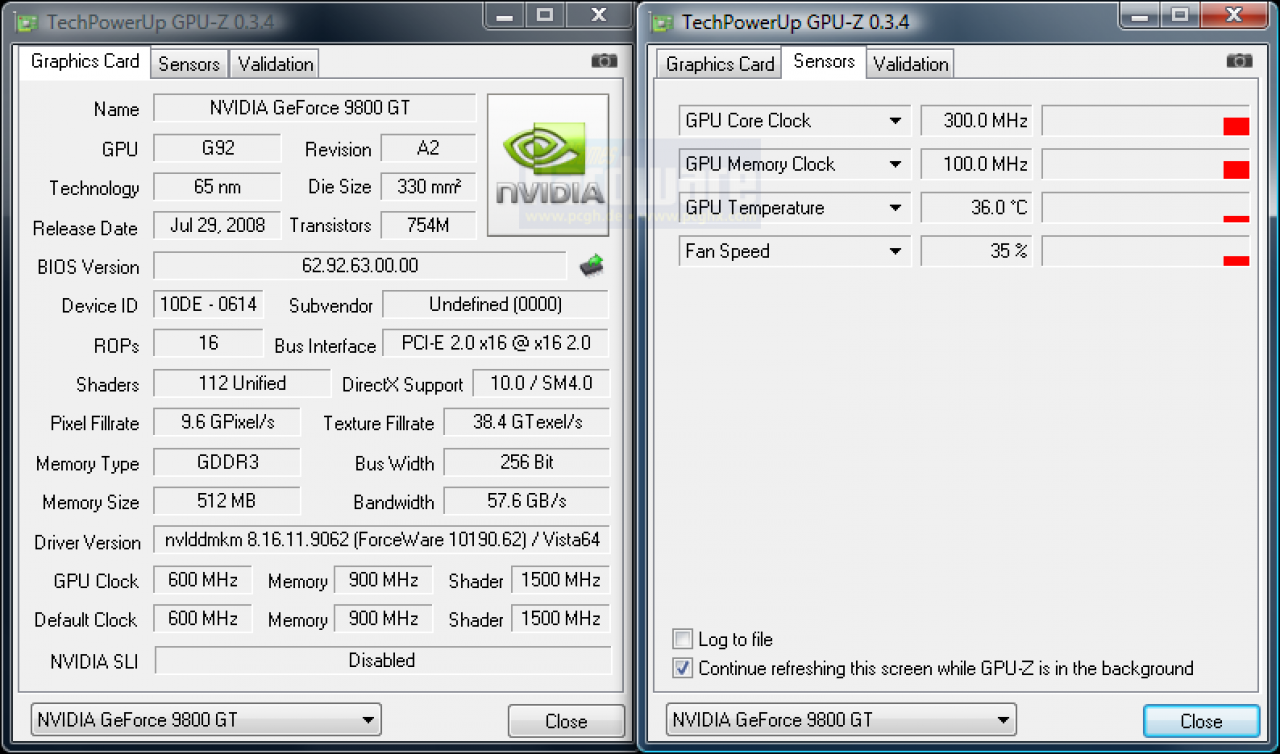Enable the Log to file checkbox
1280x754 pixels.
pos(683,639)
